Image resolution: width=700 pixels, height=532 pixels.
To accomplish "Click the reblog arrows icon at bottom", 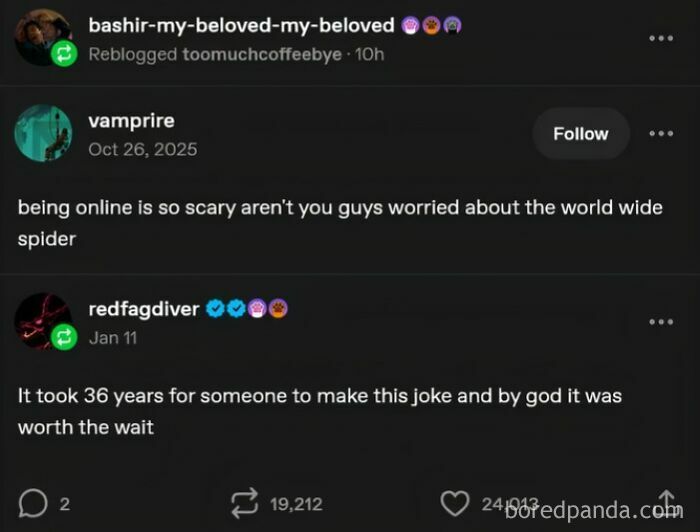I will click(245, 503).
